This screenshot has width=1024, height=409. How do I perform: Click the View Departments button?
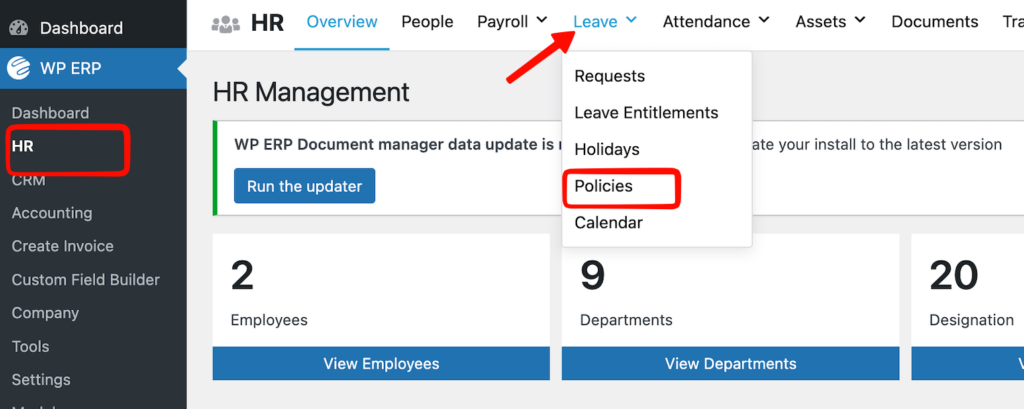(730, 363)
